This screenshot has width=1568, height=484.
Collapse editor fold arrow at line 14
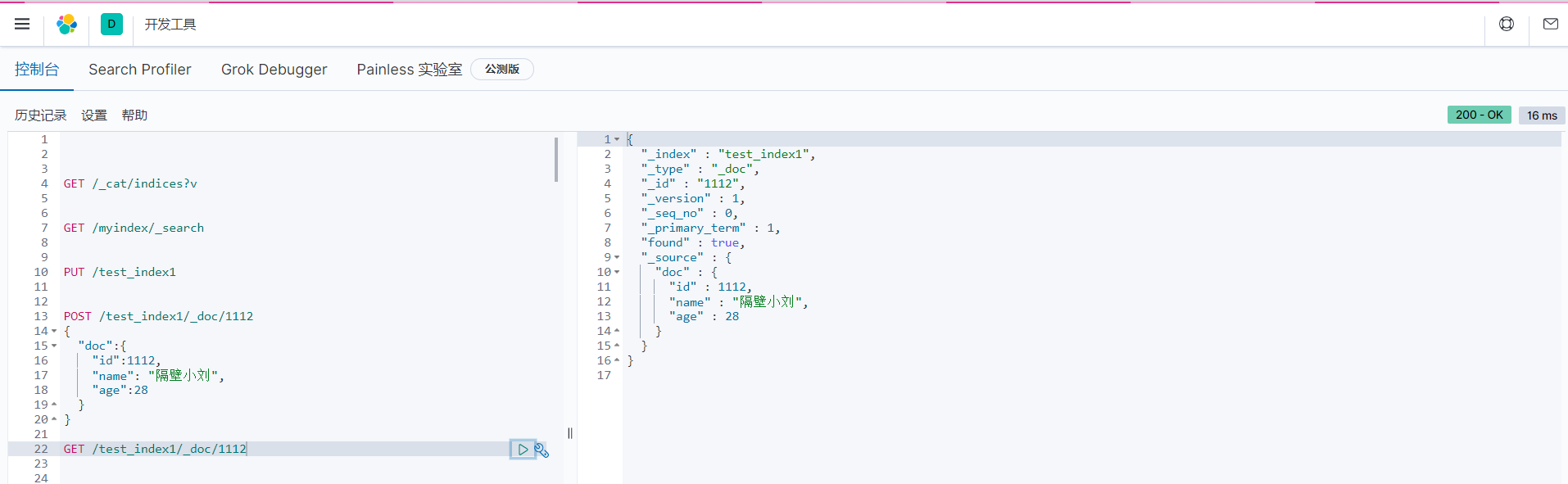click(x=54, y=331)
